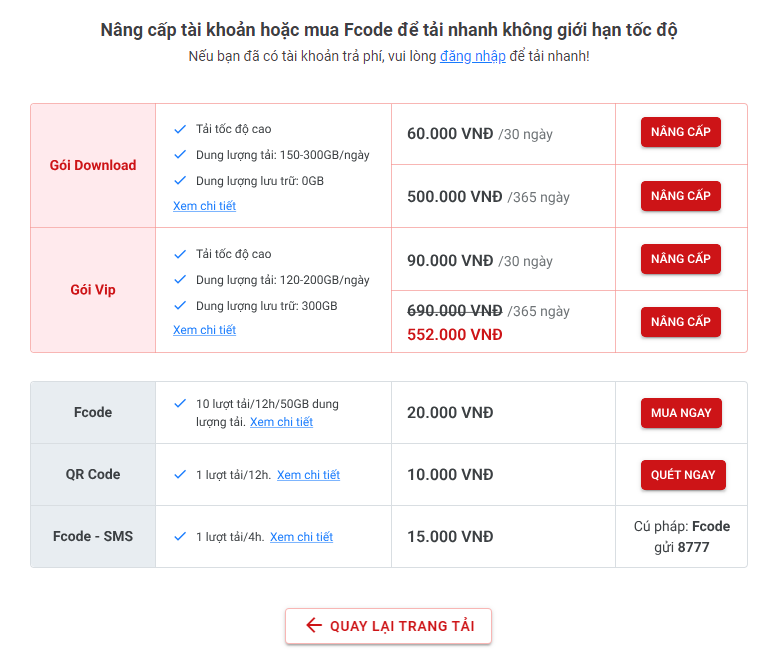Click checkmark icon in Fcode row

[180, 403]
